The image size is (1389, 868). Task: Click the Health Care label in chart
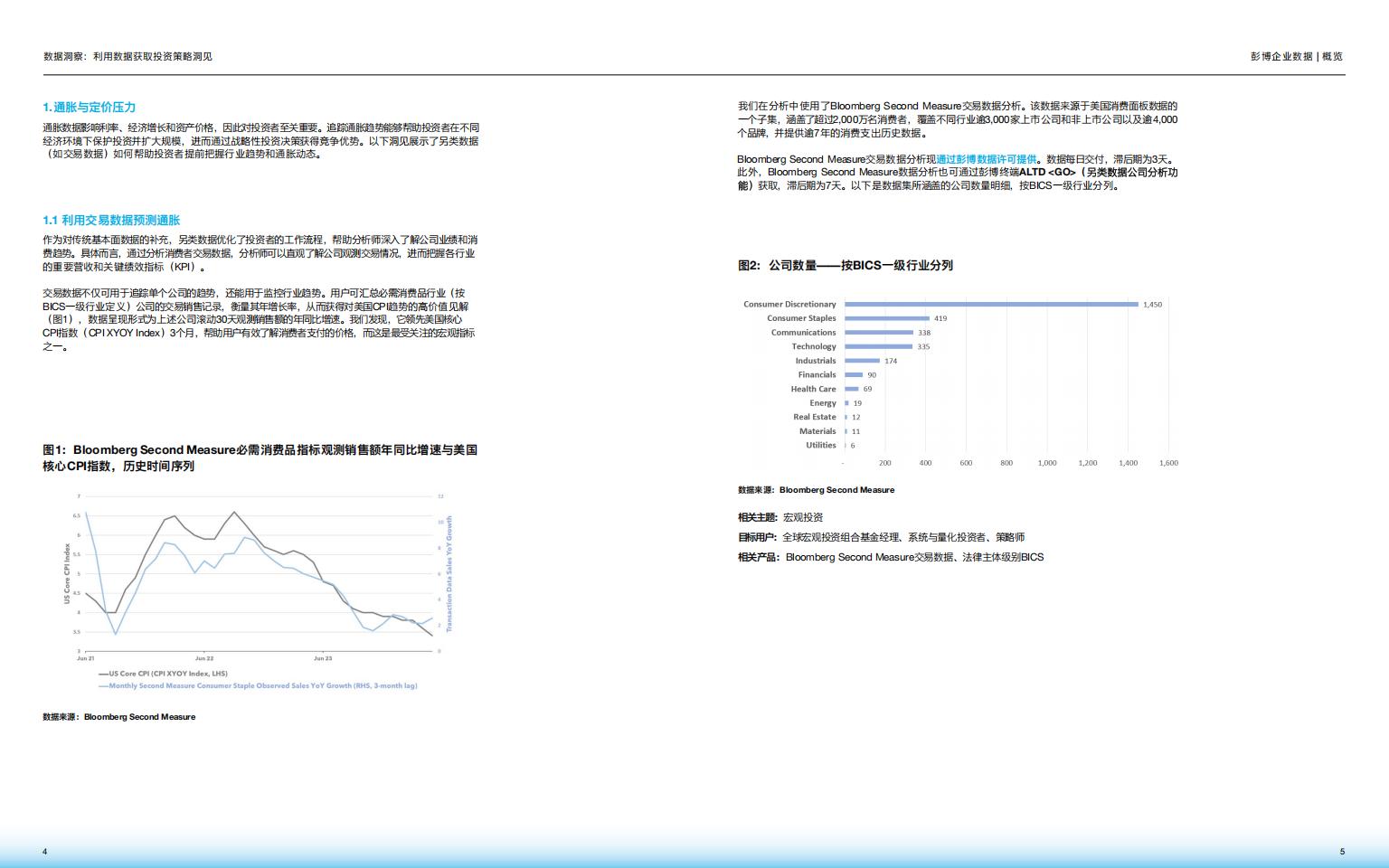click(x=813, y=389)
